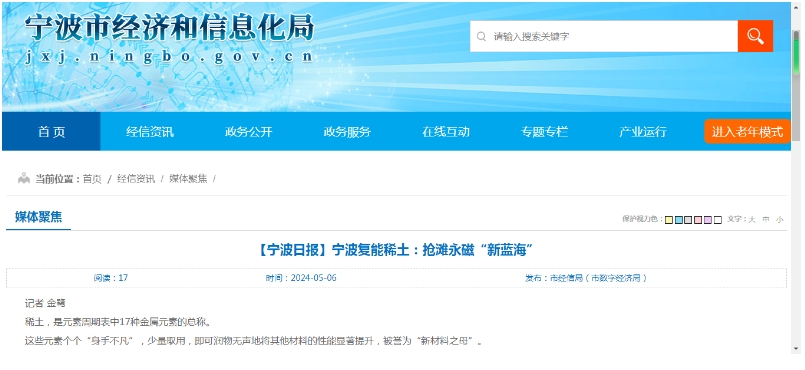Click the 媒体聚焦 breadcrumb link
This screenshot has width=805, height=370.
pos(188,179)
